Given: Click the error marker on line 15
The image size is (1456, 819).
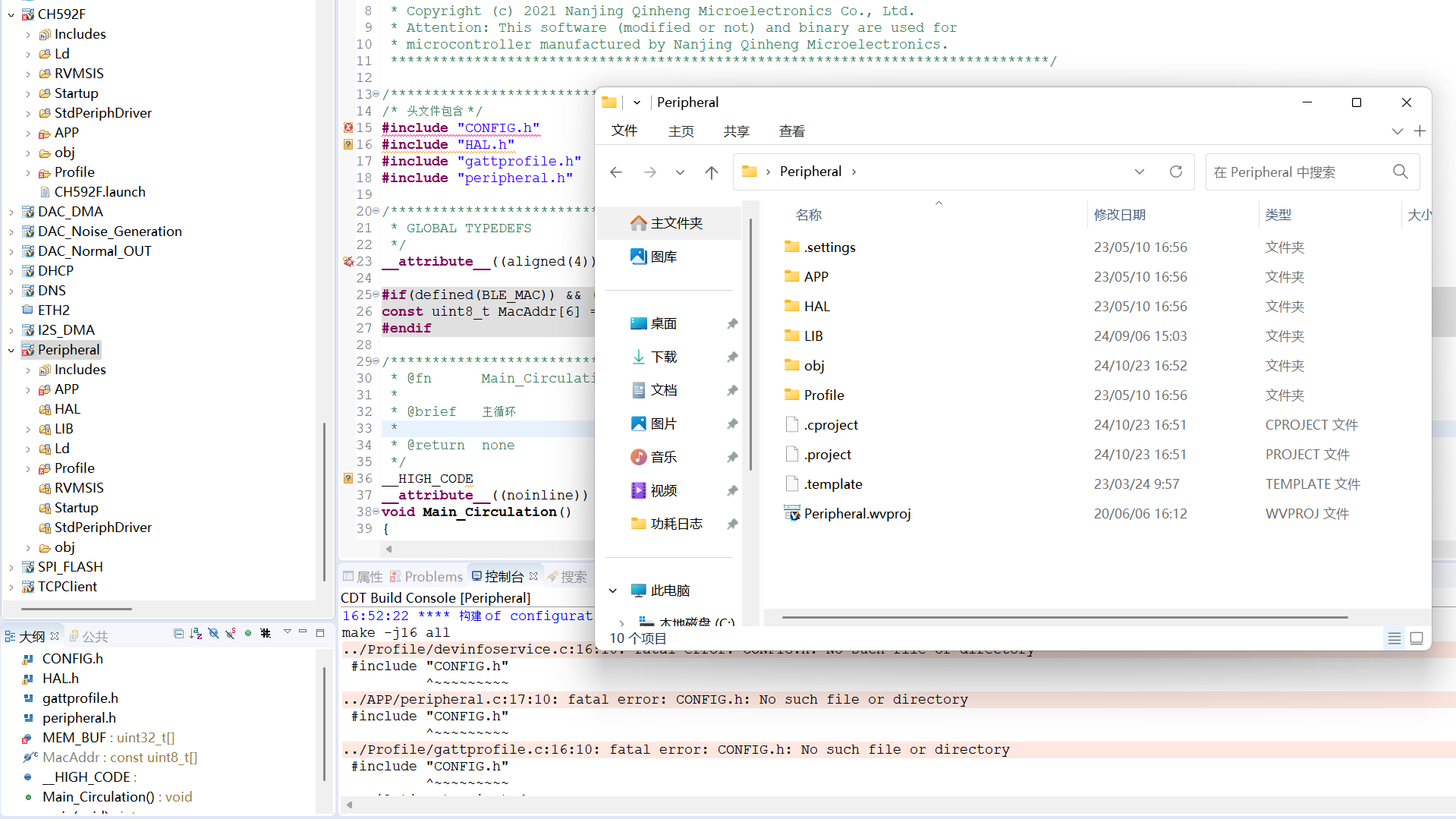Looking at the screenshot, I should click(348, 128).
